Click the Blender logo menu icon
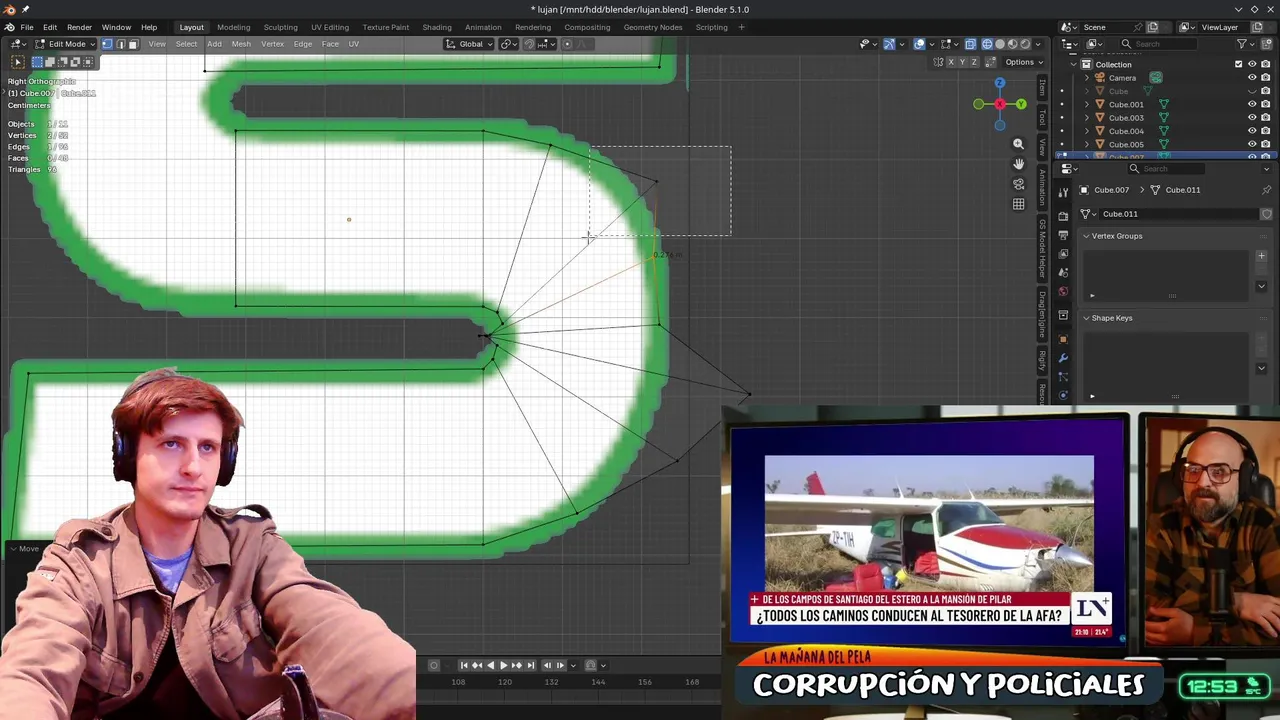This screenshot has height=720, width=1280. pos(9,27)
